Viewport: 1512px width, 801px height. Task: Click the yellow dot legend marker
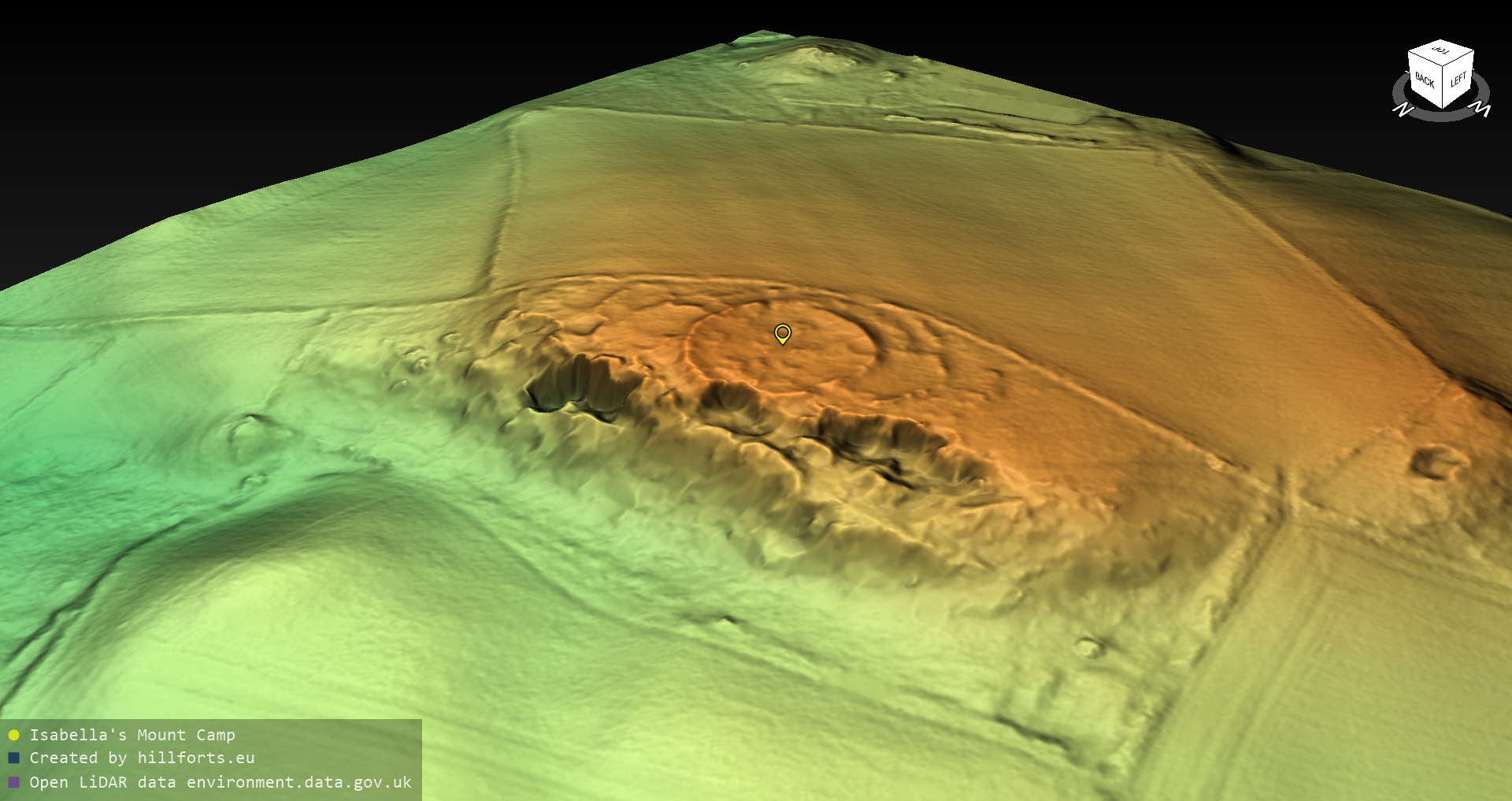click(x=13, y=736)
